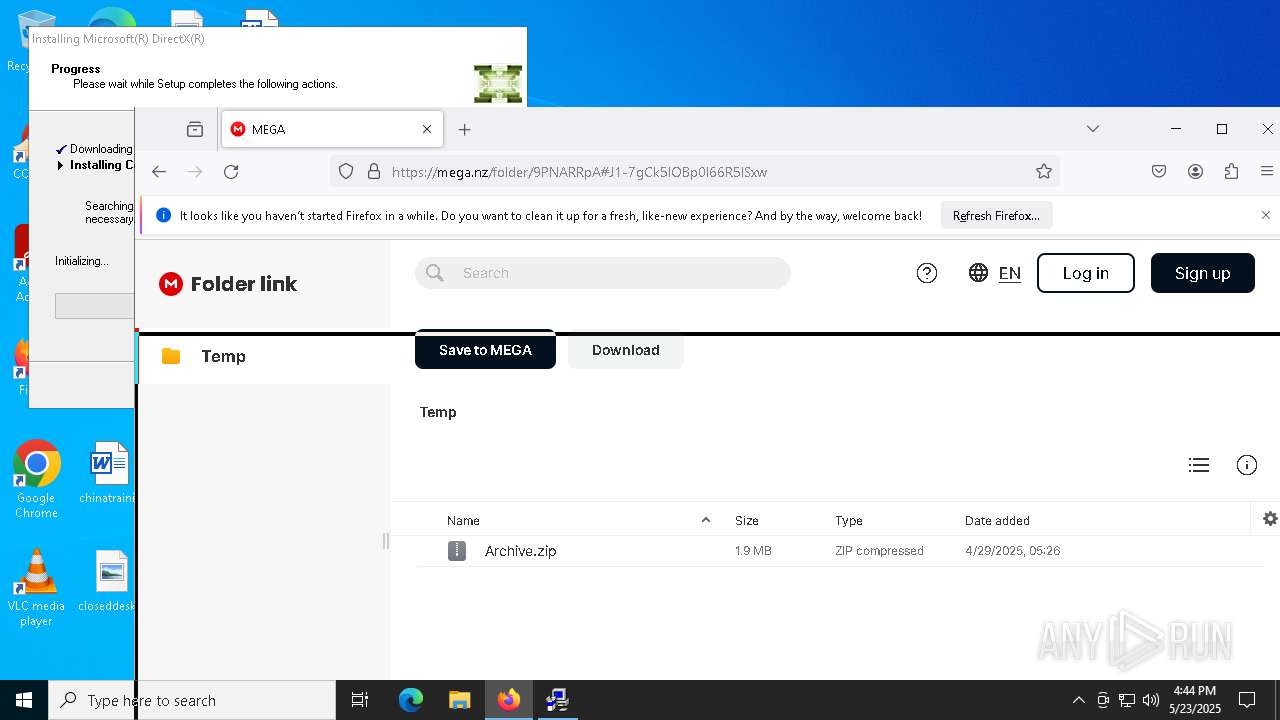This screenshot has height=720, width=1280.
Task: Save page to Pocket
Action: pos(1159,172)
